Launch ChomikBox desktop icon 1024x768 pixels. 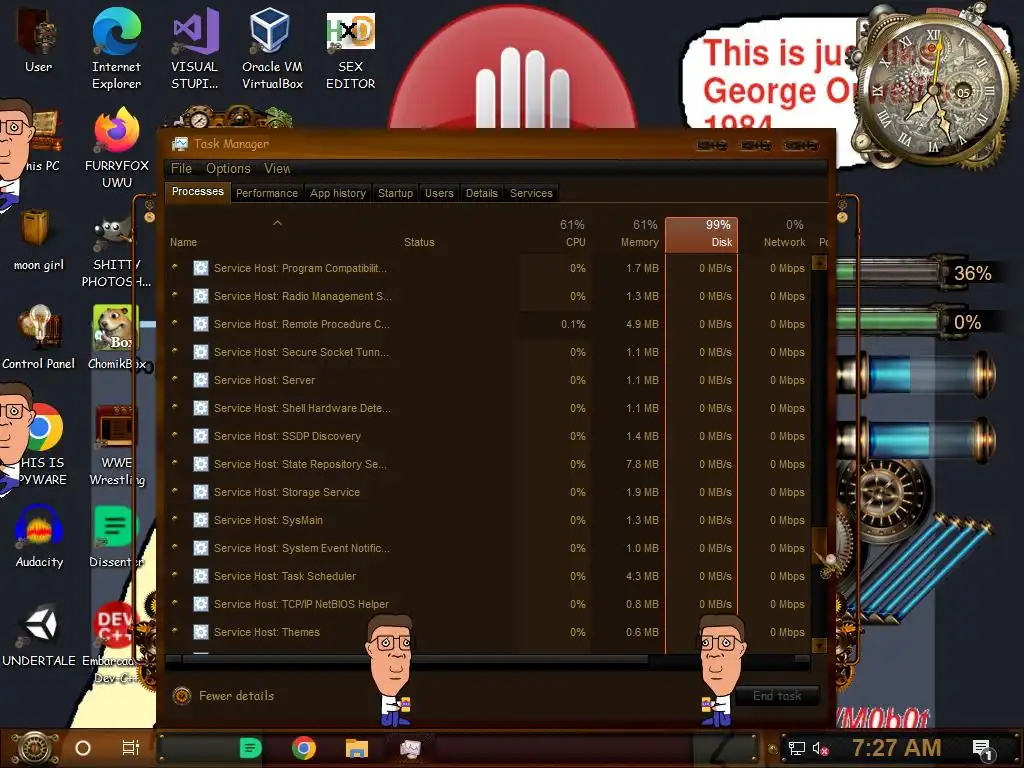coord(116,338)
